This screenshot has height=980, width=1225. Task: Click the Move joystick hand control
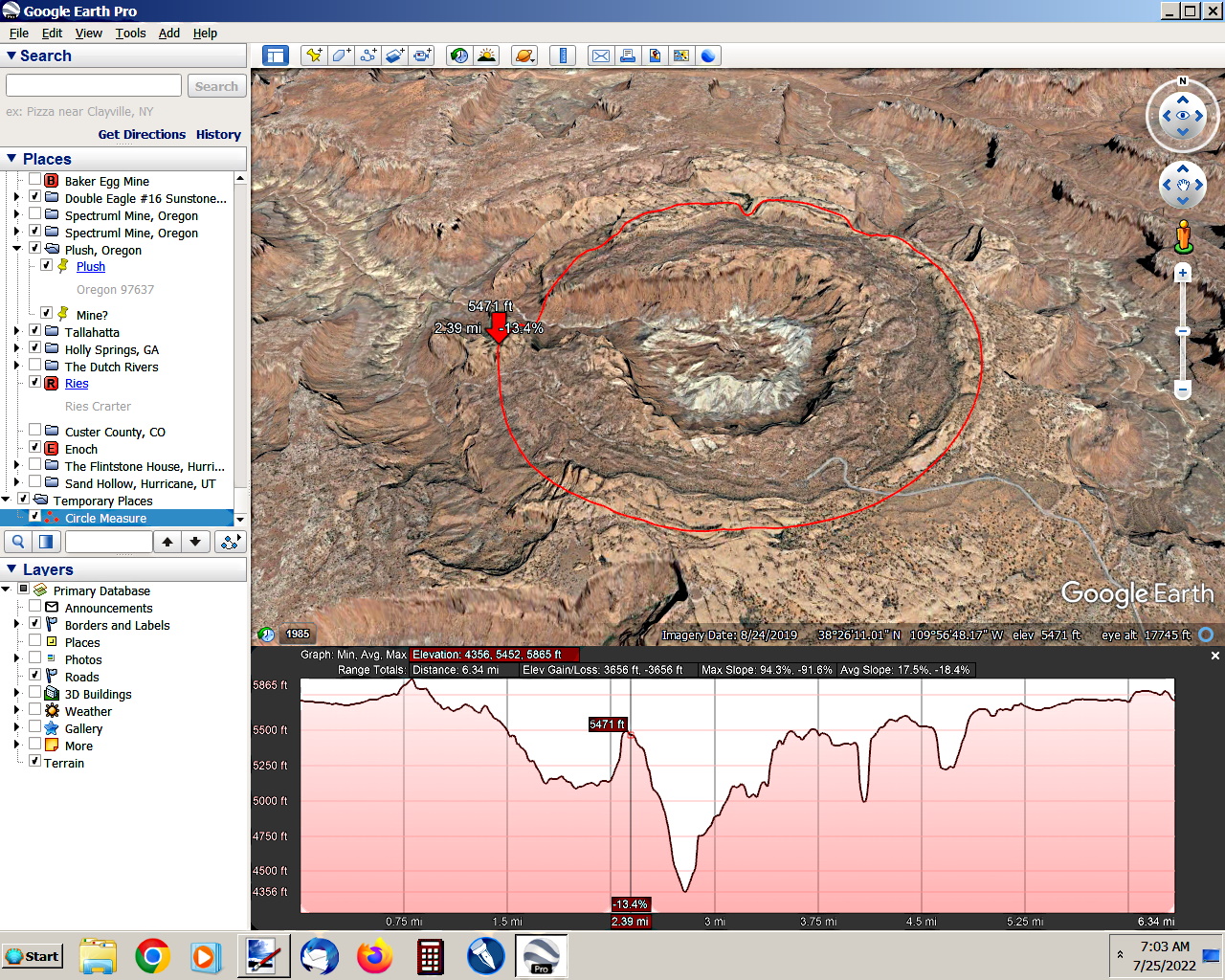pos(1183,185)
